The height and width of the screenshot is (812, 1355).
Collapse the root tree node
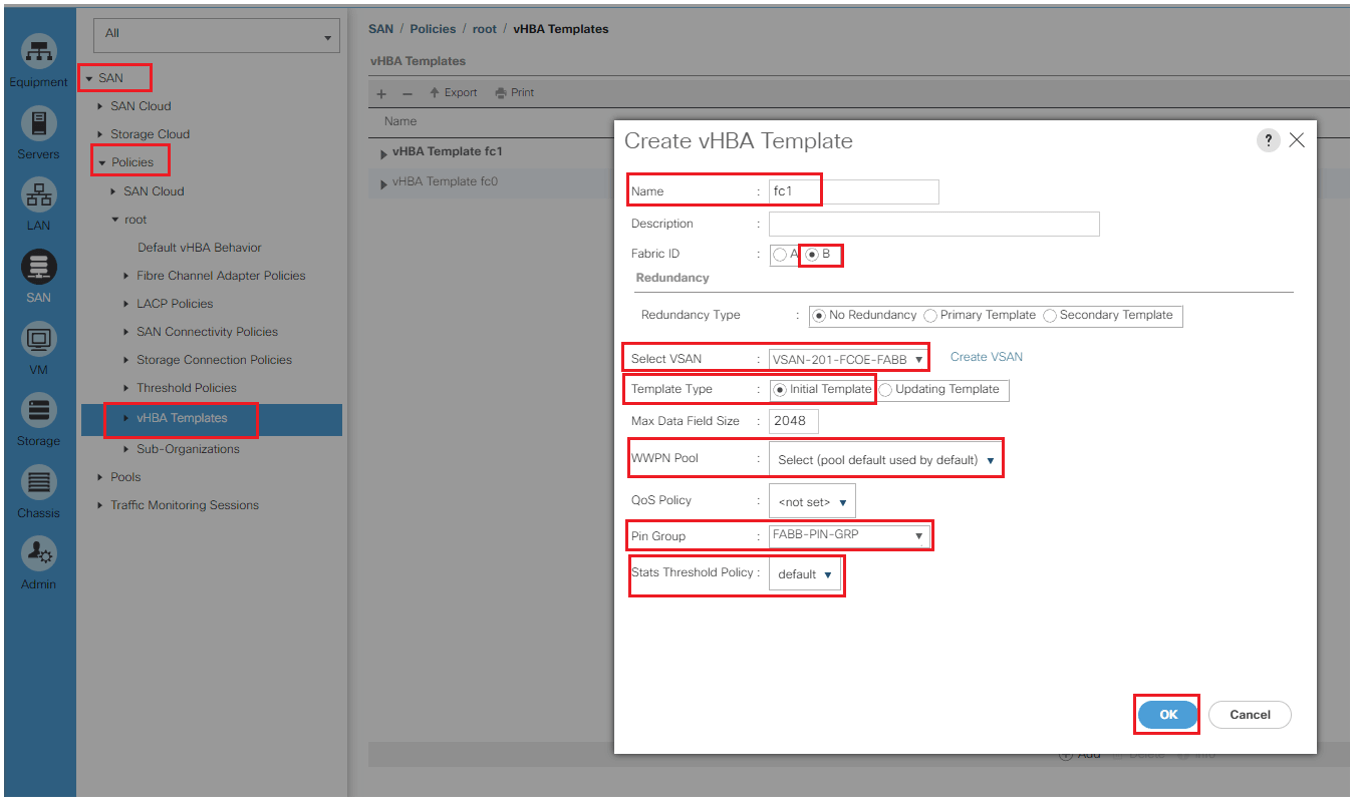pos(115,220)
